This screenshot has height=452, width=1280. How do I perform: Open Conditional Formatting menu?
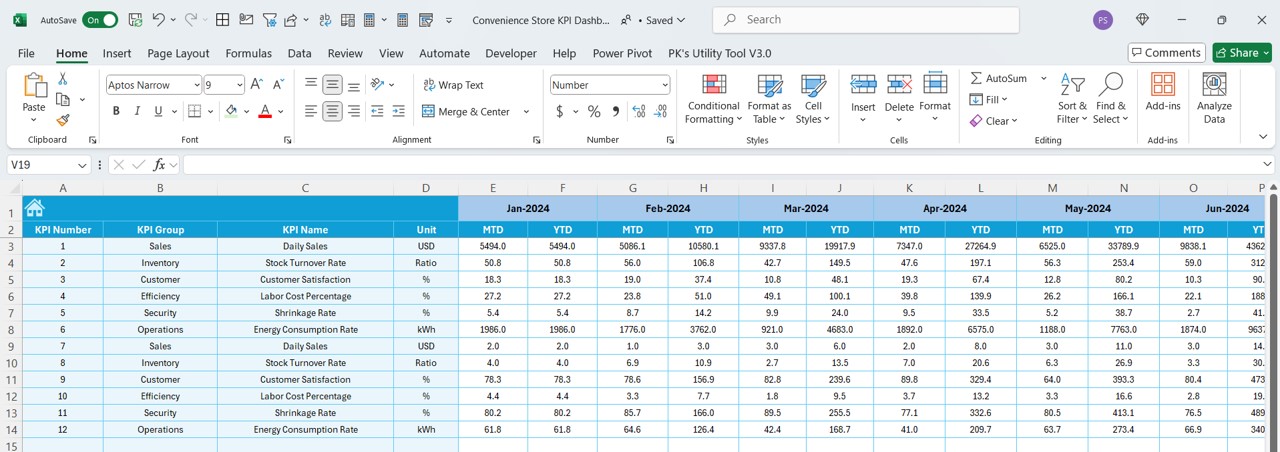coord(713,99)
